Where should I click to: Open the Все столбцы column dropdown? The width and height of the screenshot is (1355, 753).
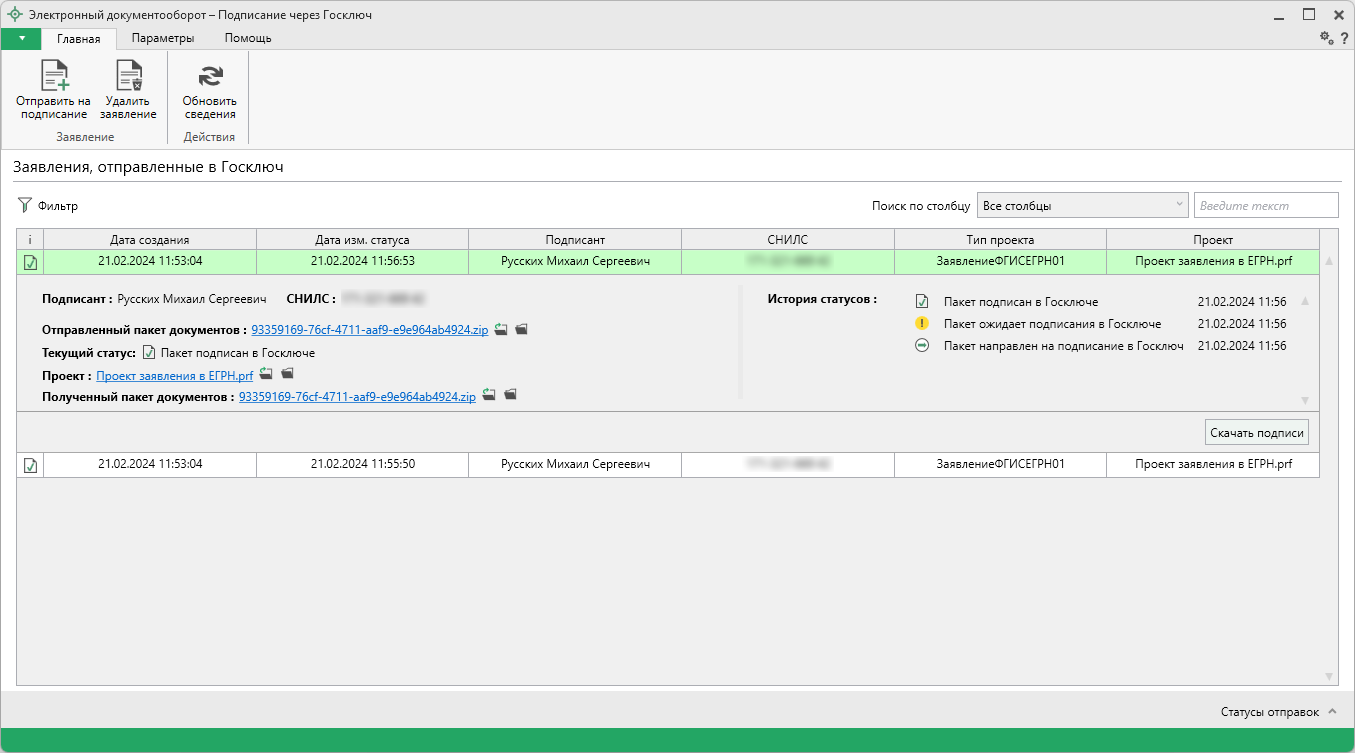coord(1082,206)
